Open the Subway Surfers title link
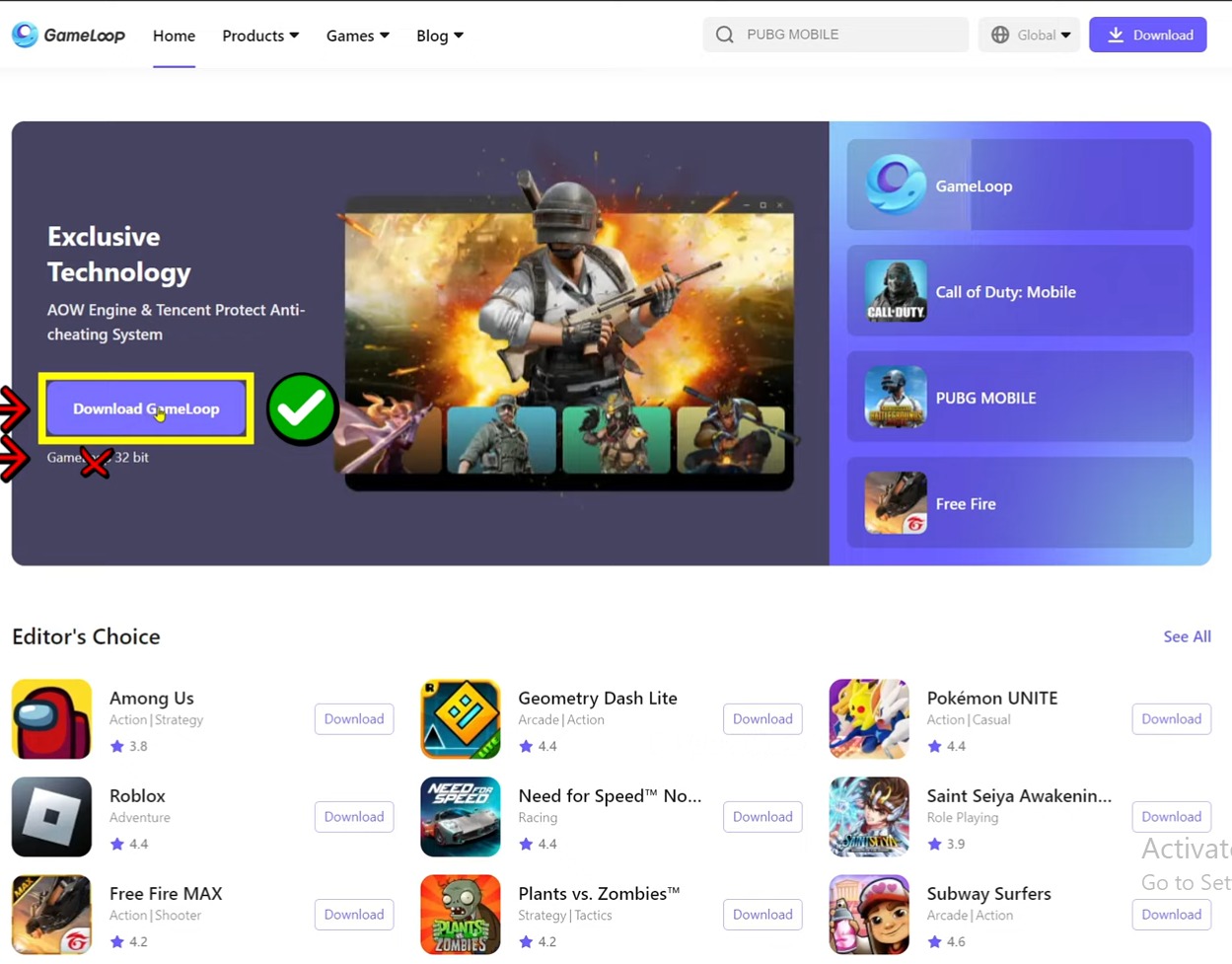This screenshot has width=1232, height=964. 989,893
